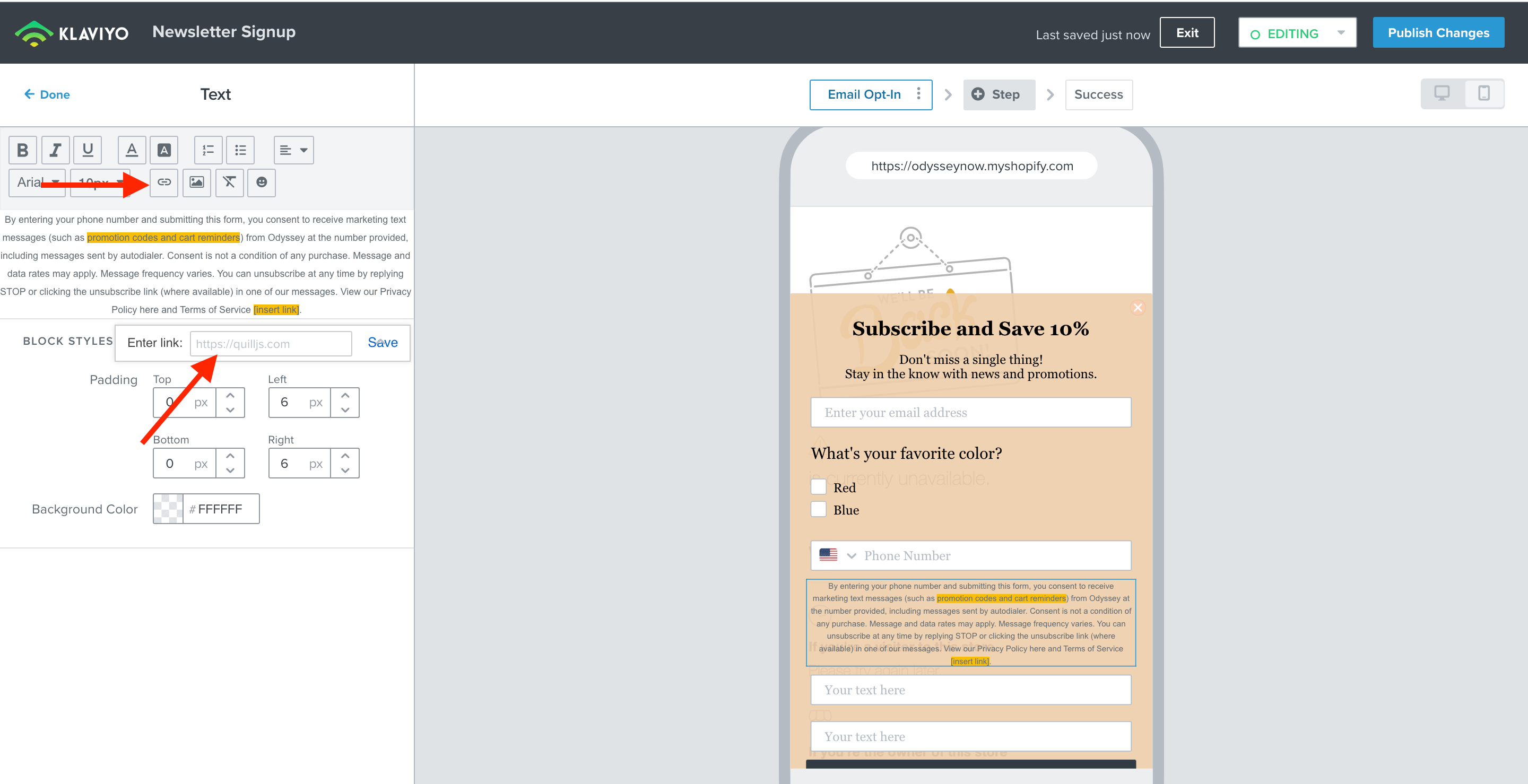Increase Left padding value
The height and width of the screenshot is (784, 1528).
coord(345,395)
